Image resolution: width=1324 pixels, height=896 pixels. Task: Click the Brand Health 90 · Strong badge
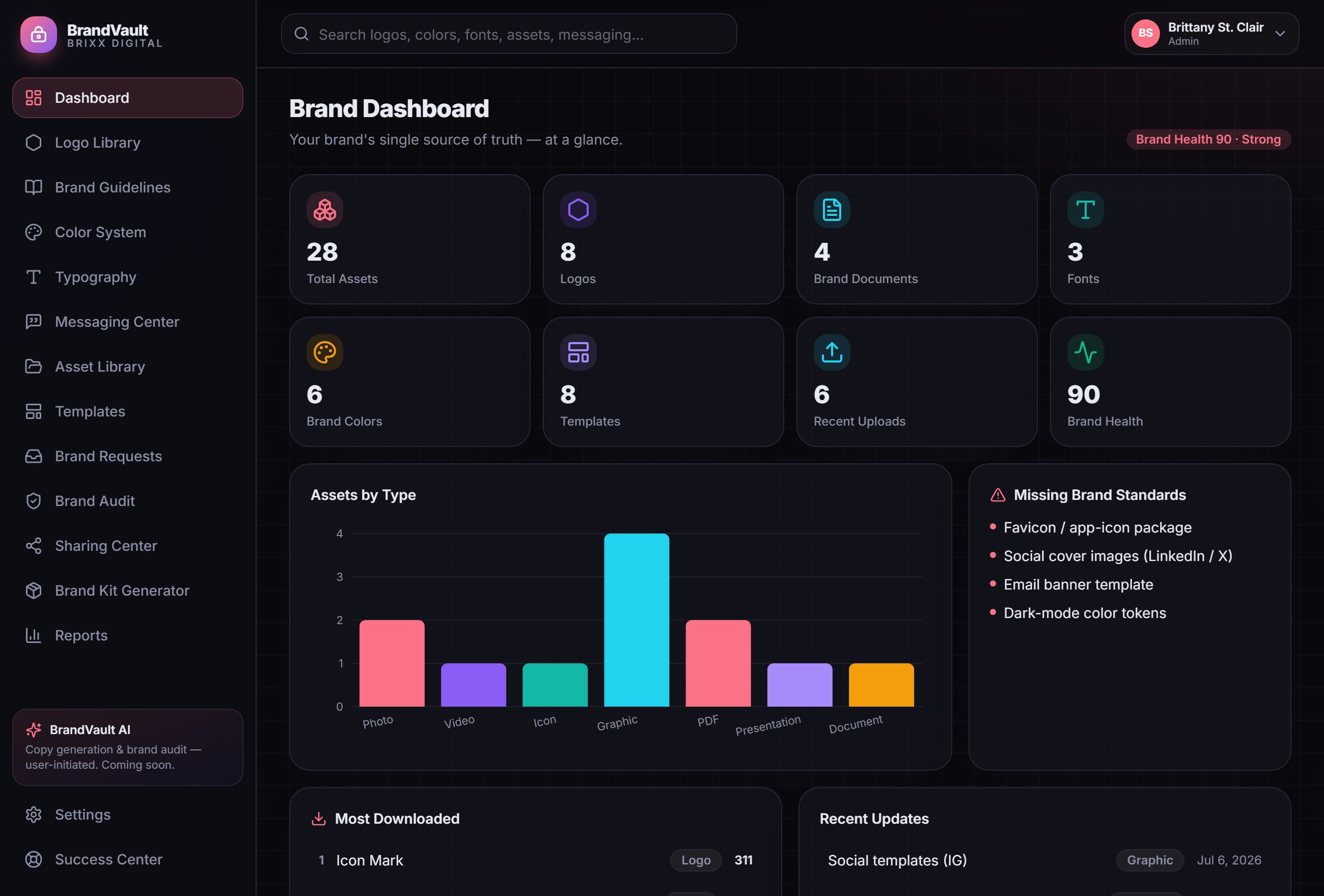click(1208, 139)
